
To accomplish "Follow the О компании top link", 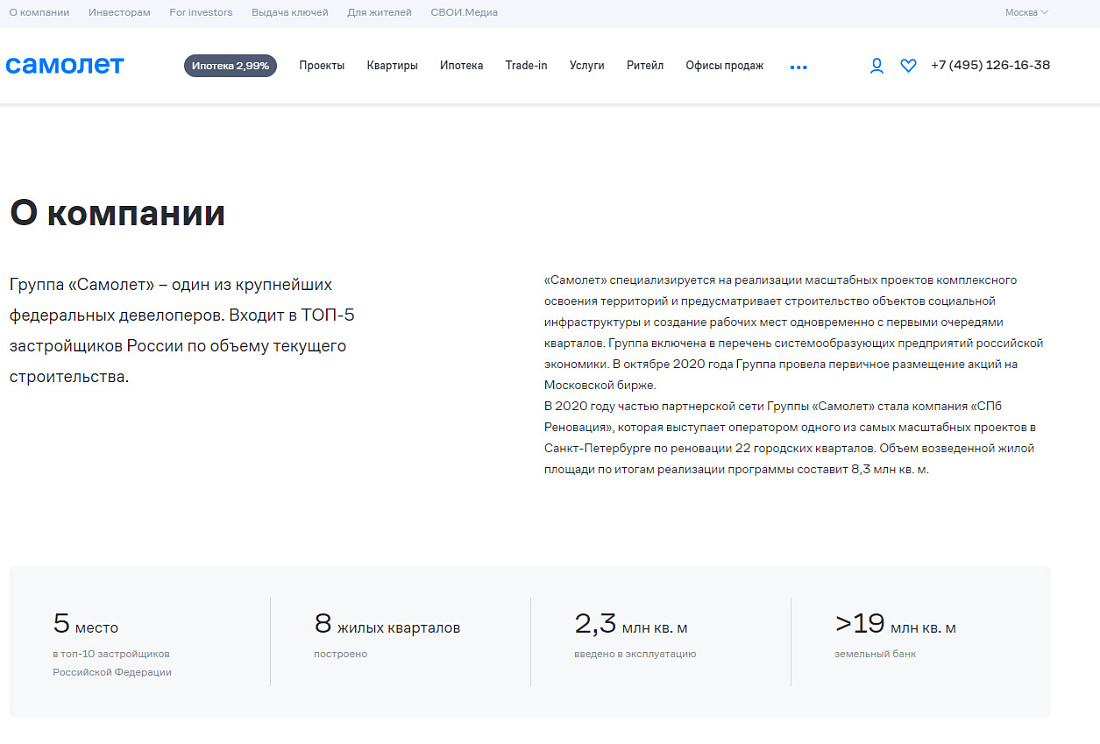I will tap(39, 13).
